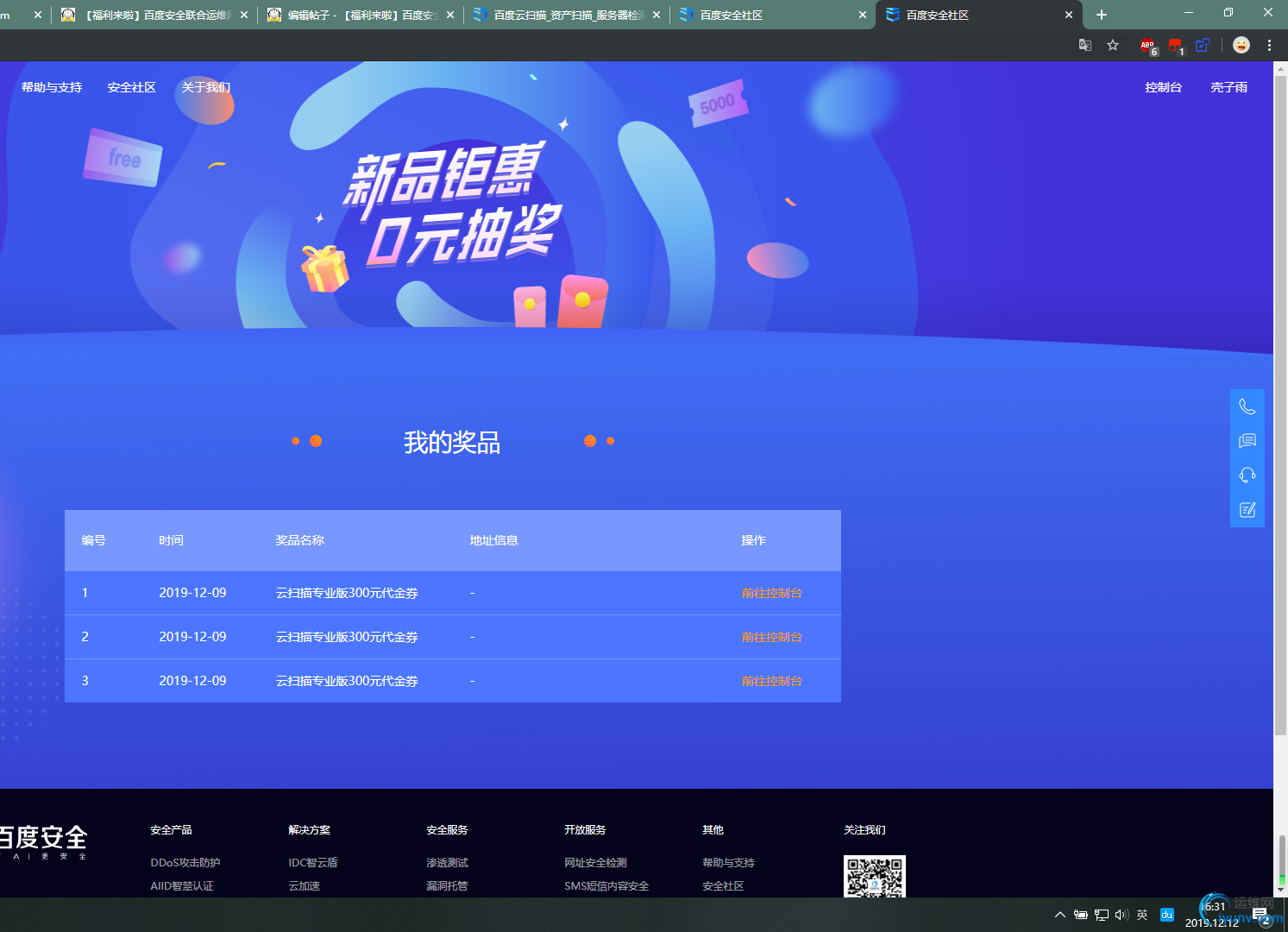Close the 【福利来啦】百度安全联合运维 tab
Screen dimensions: 1288x932
pyautogui.click(x=244, y=15)
